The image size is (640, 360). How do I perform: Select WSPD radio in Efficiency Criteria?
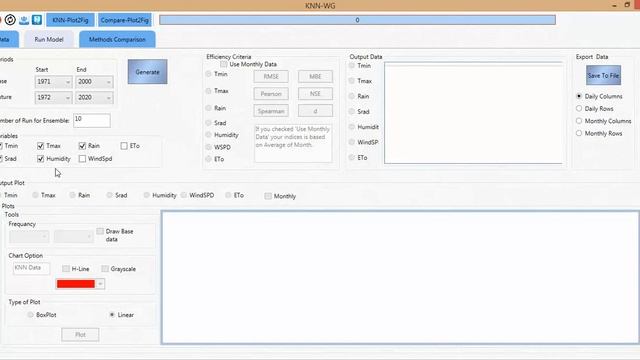pyautogui.click(x=209, y=147)
